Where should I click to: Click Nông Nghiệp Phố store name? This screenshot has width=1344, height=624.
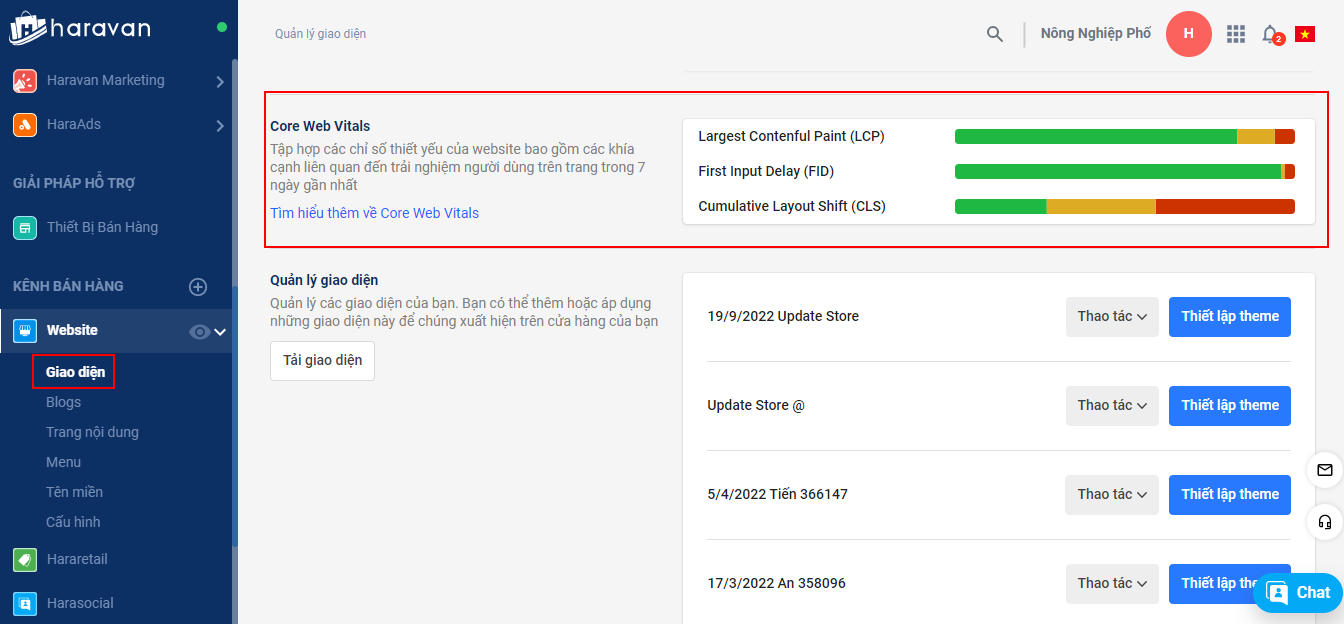(1096, 34)
